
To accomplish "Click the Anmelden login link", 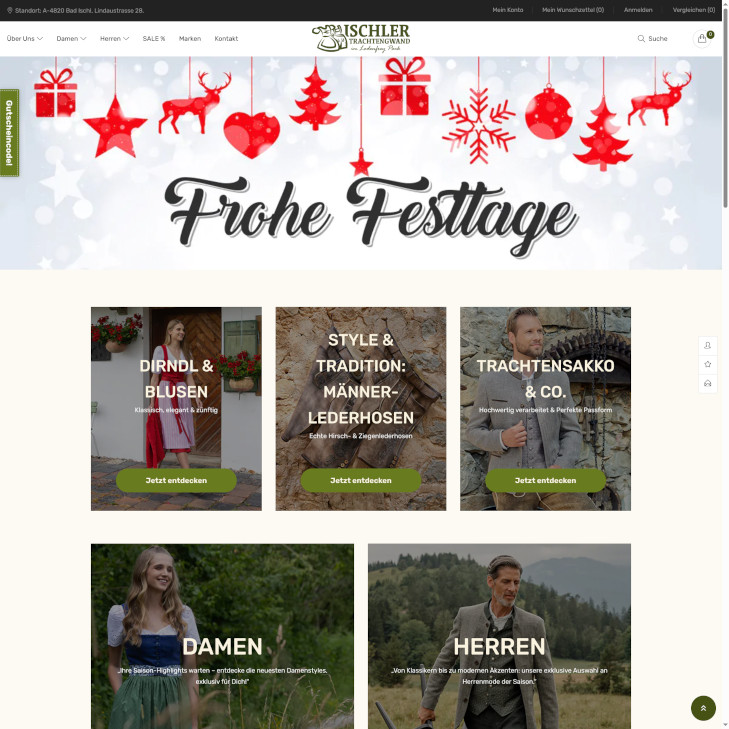I will 638,10.
